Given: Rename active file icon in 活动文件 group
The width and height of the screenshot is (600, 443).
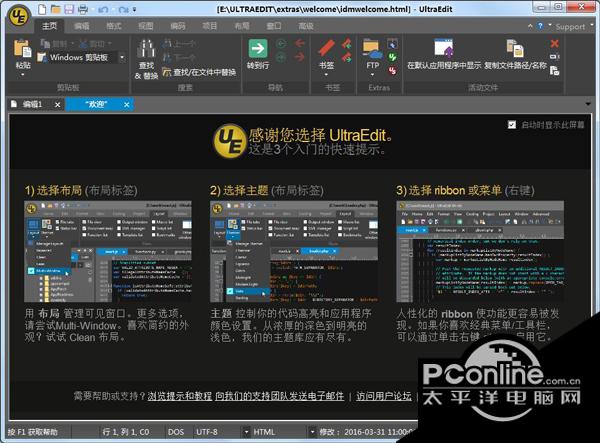Looking at the screenshot, I should (554, 57).
